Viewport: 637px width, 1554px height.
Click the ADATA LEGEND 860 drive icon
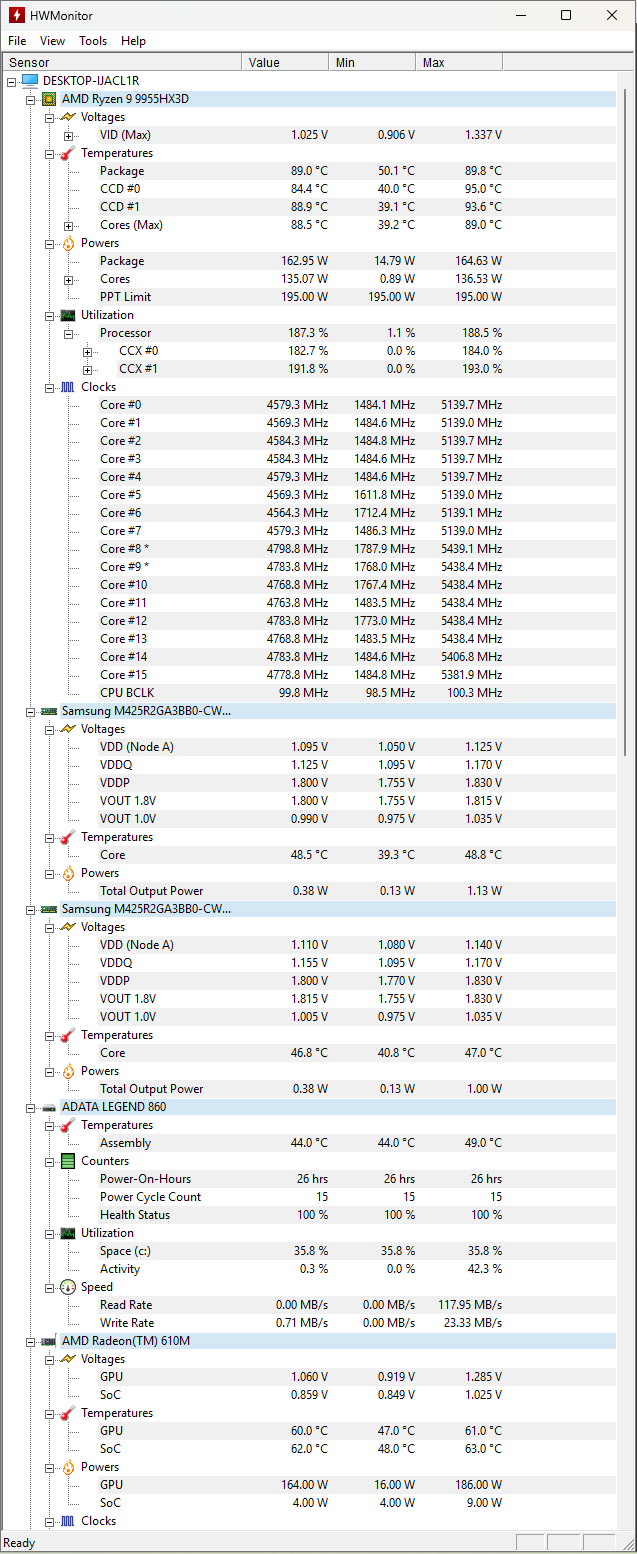click(49, 1107)
